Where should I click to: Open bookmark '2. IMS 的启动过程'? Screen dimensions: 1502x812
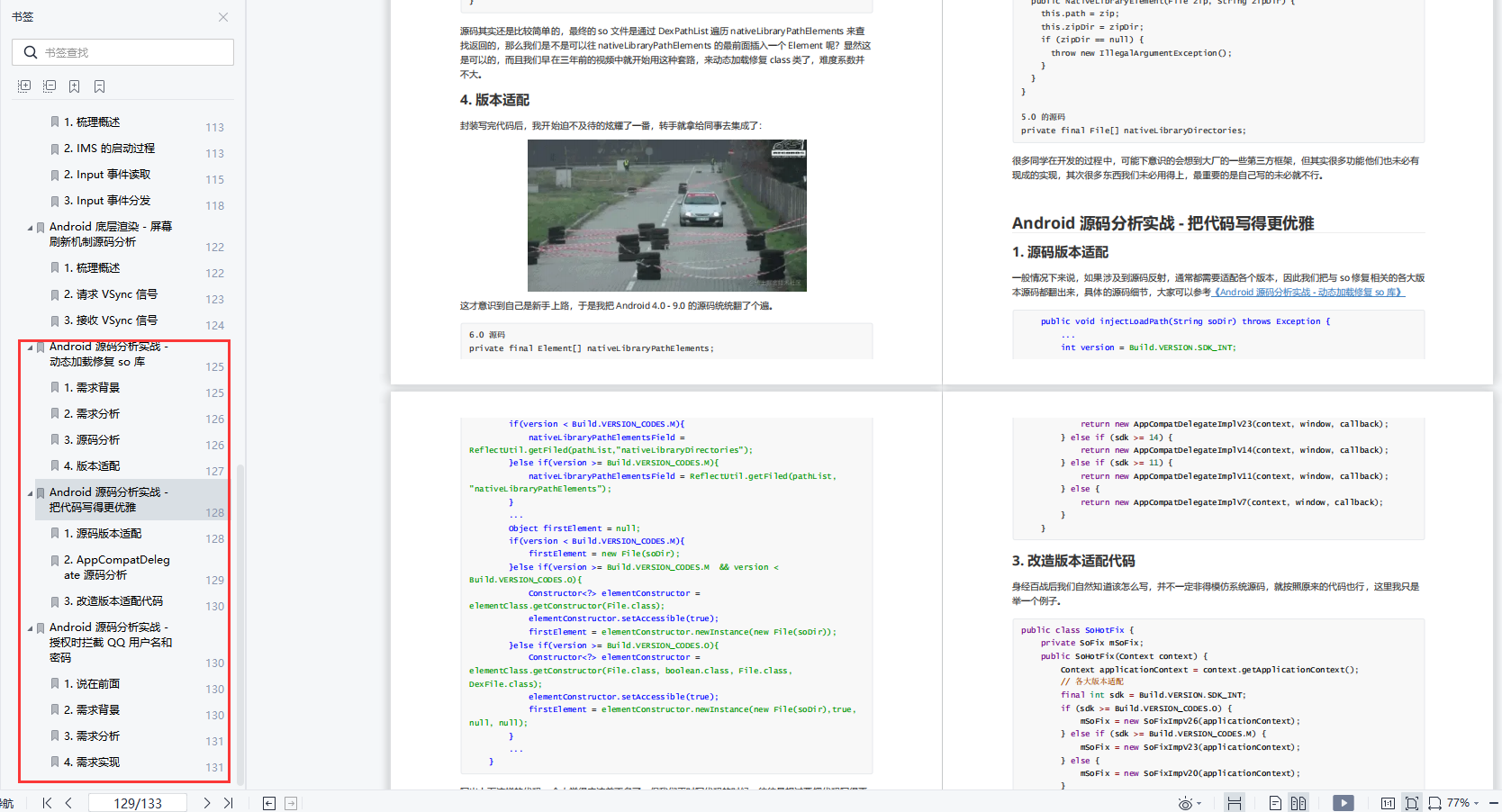(109, 149)
